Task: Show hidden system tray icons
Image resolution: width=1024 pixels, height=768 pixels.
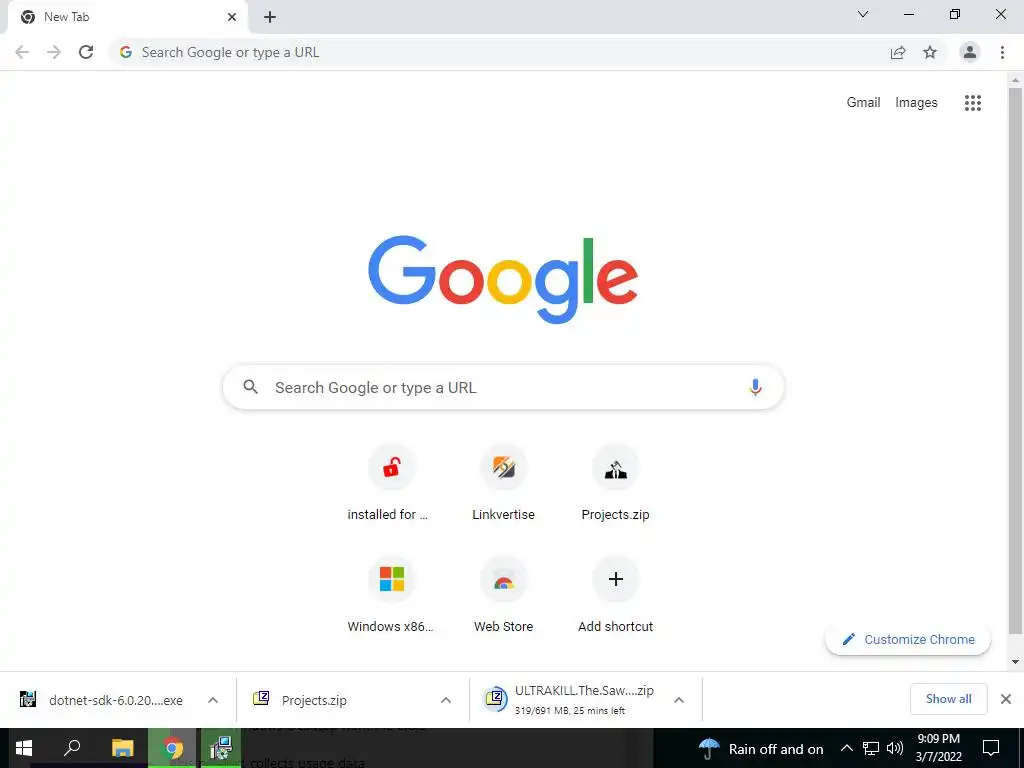Action: click(x=846, y=748)
